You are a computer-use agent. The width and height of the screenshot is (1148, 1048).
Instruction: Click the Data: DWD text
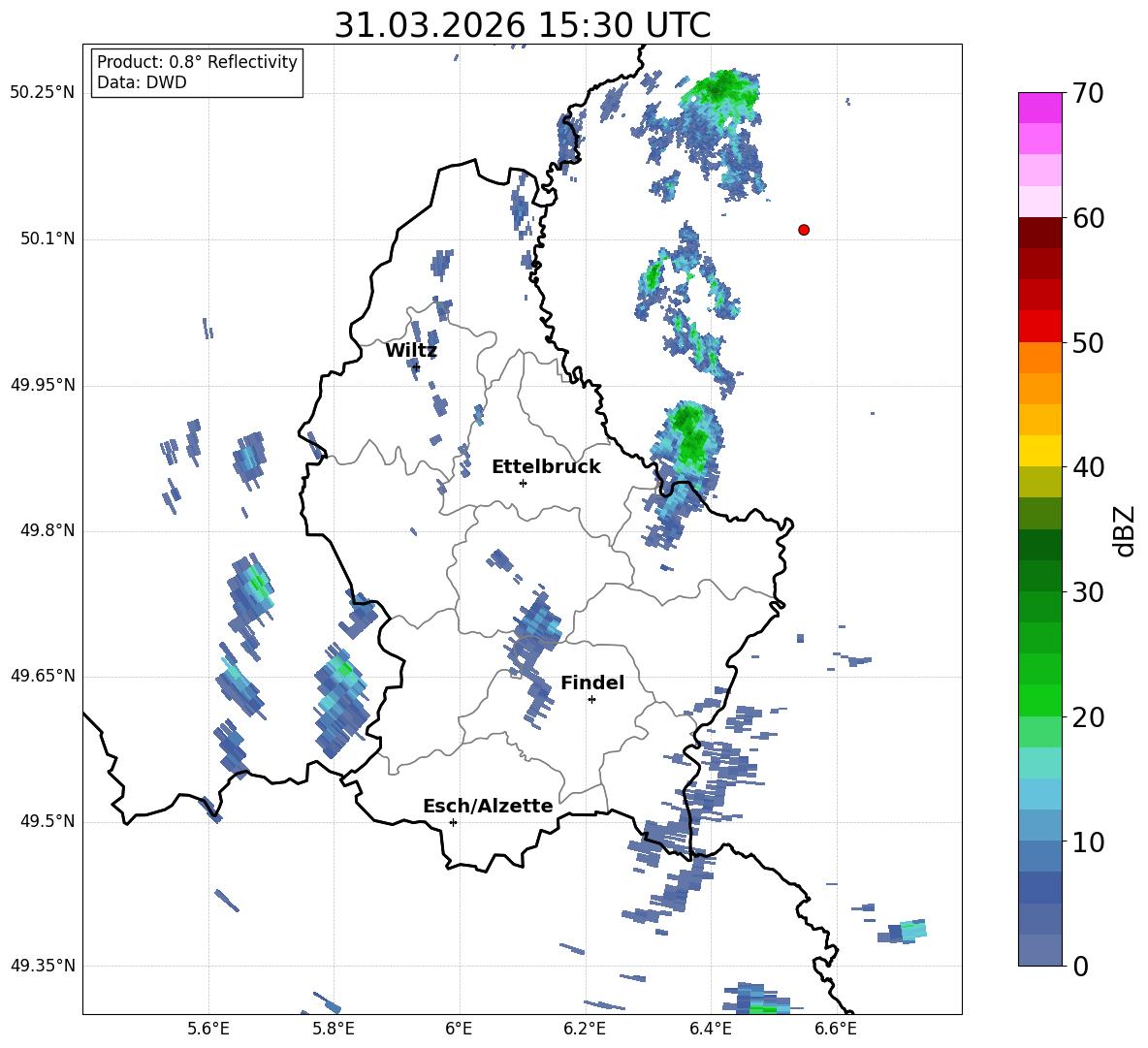click(142, 82)
